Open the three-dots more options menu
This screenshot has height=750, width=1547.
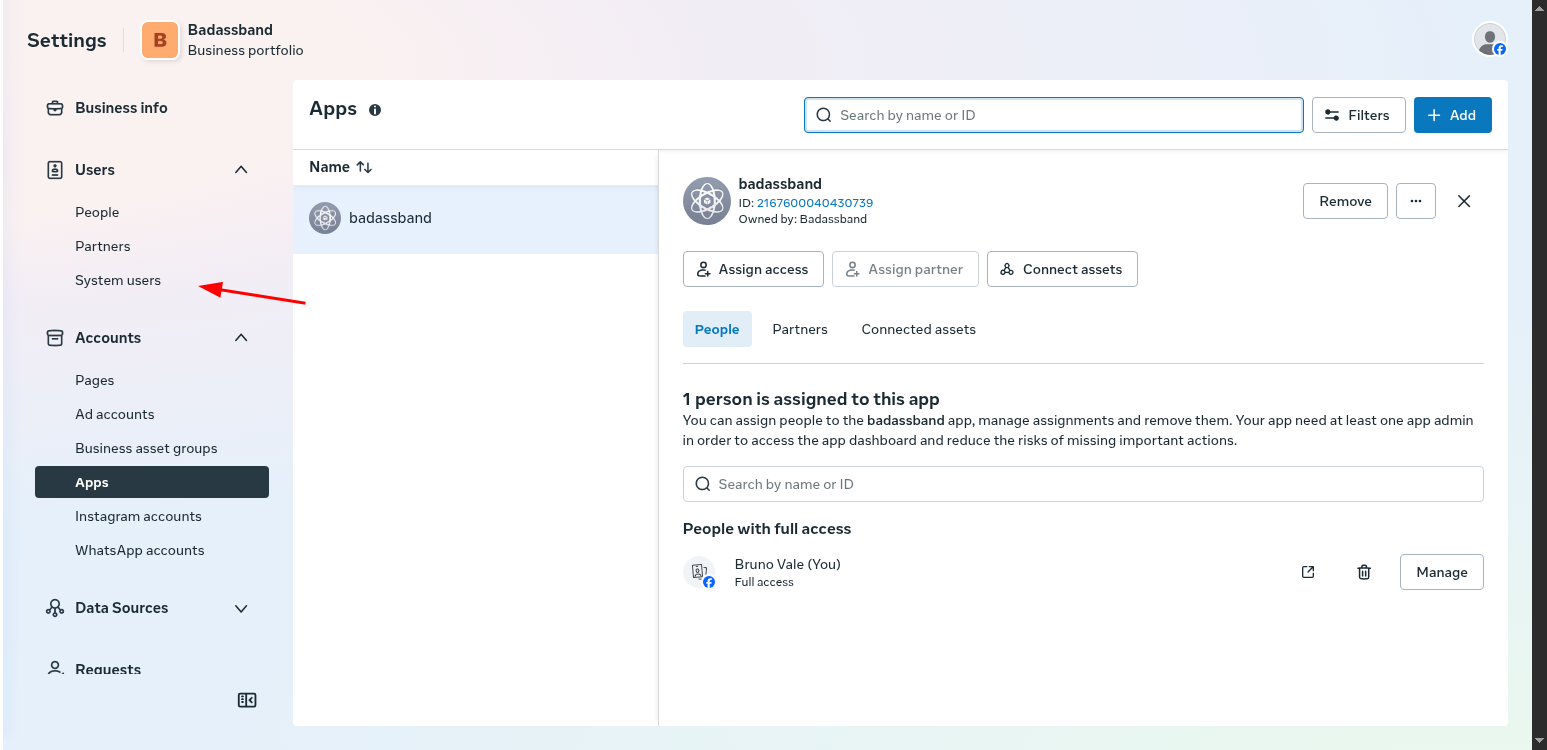[1415, 201]
